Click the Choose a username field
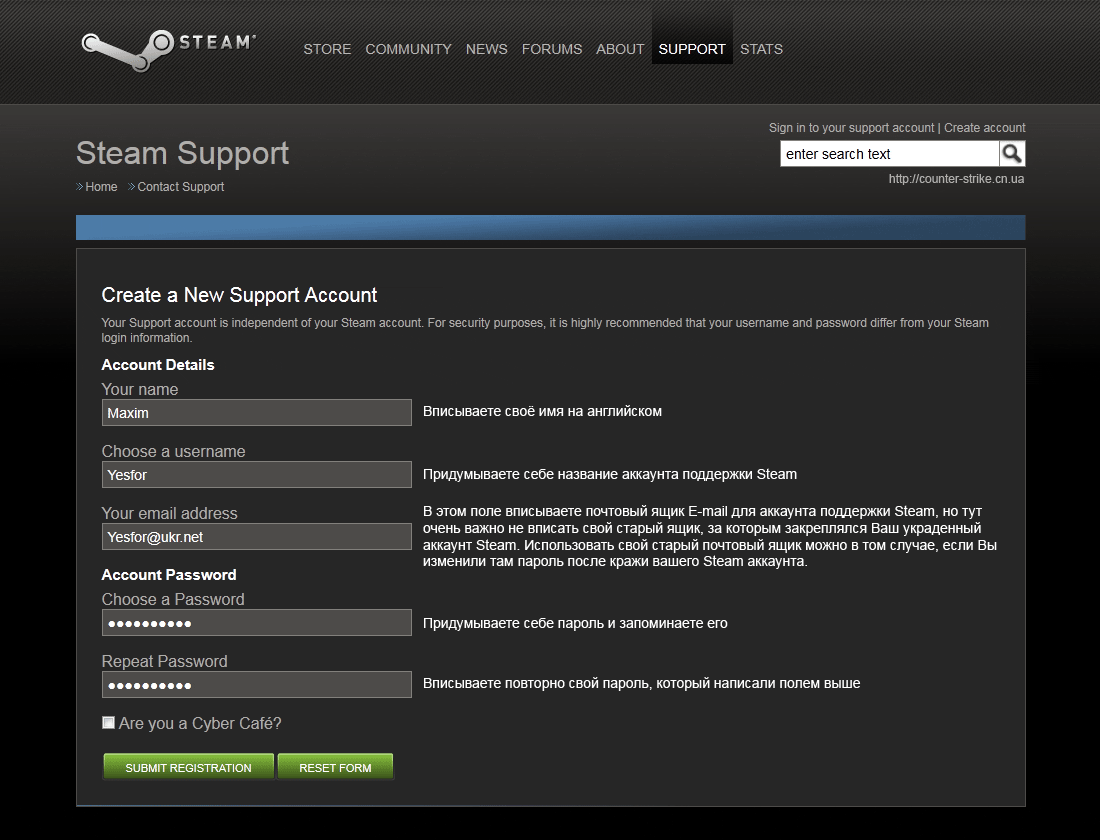 pyautogui.click(x=257, y=474)
